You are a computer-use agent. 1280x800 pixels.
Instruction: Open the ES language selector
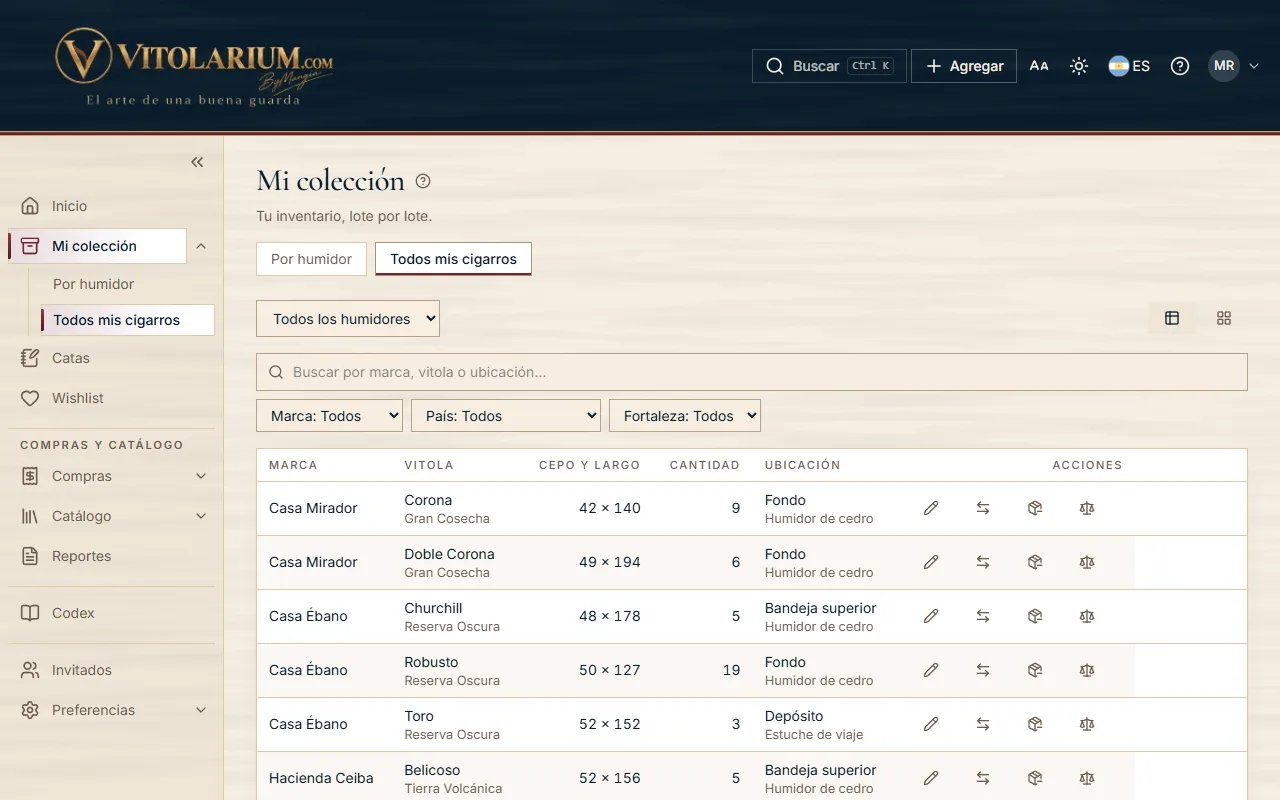[1129, 66]
